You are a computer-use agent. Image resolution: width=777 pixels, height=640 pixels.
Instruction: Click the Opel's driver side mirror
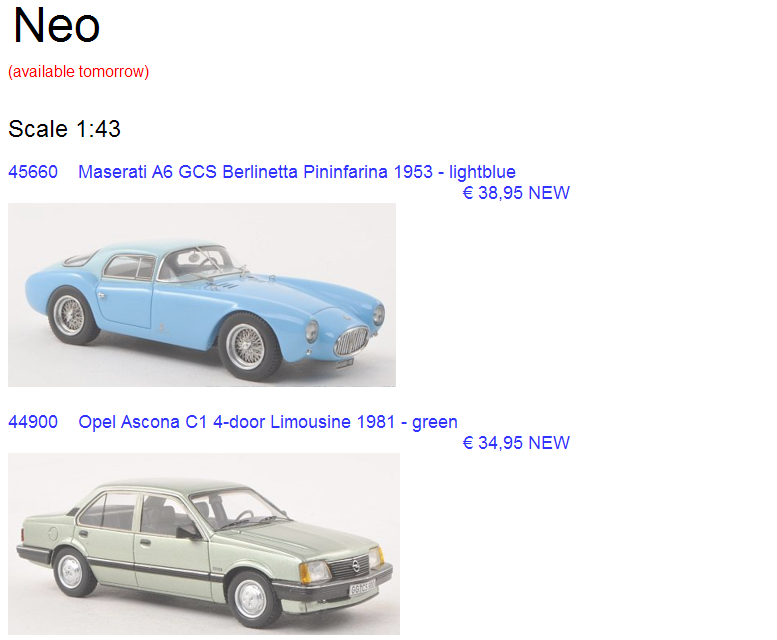188,532
